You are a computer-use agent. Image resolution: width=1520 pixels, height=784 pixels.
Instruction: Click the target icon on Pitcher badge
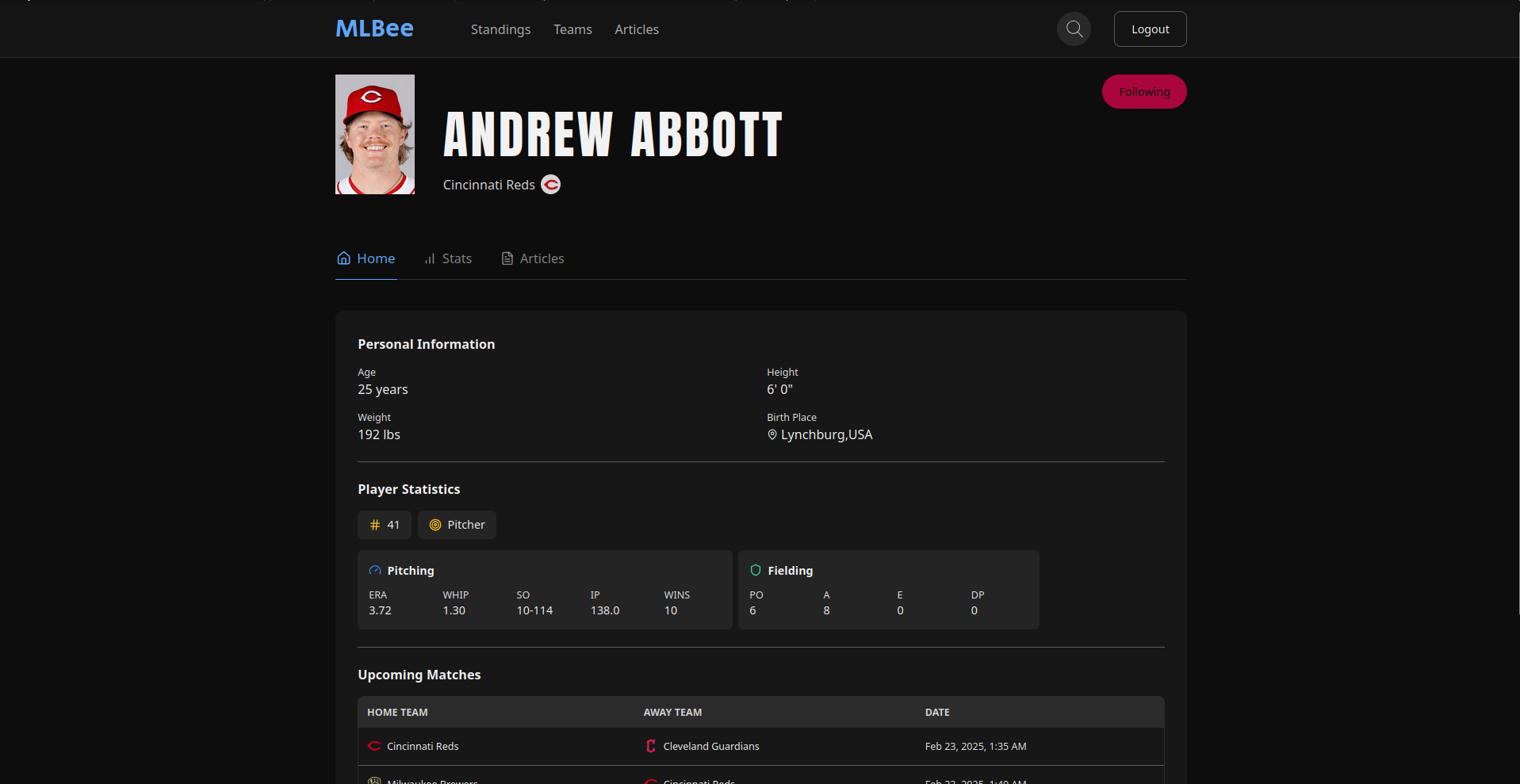coord(435,525)
